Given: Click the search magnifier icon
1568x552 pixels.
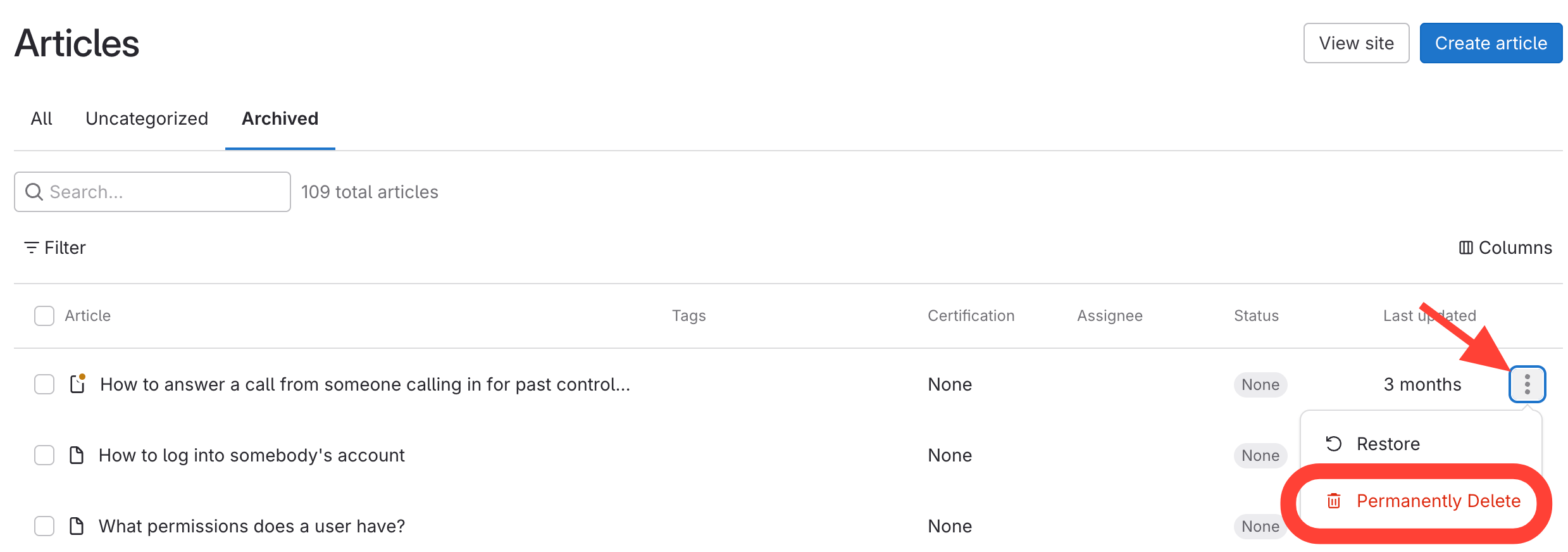Looking at the screenshot, I should click(34, 192).
